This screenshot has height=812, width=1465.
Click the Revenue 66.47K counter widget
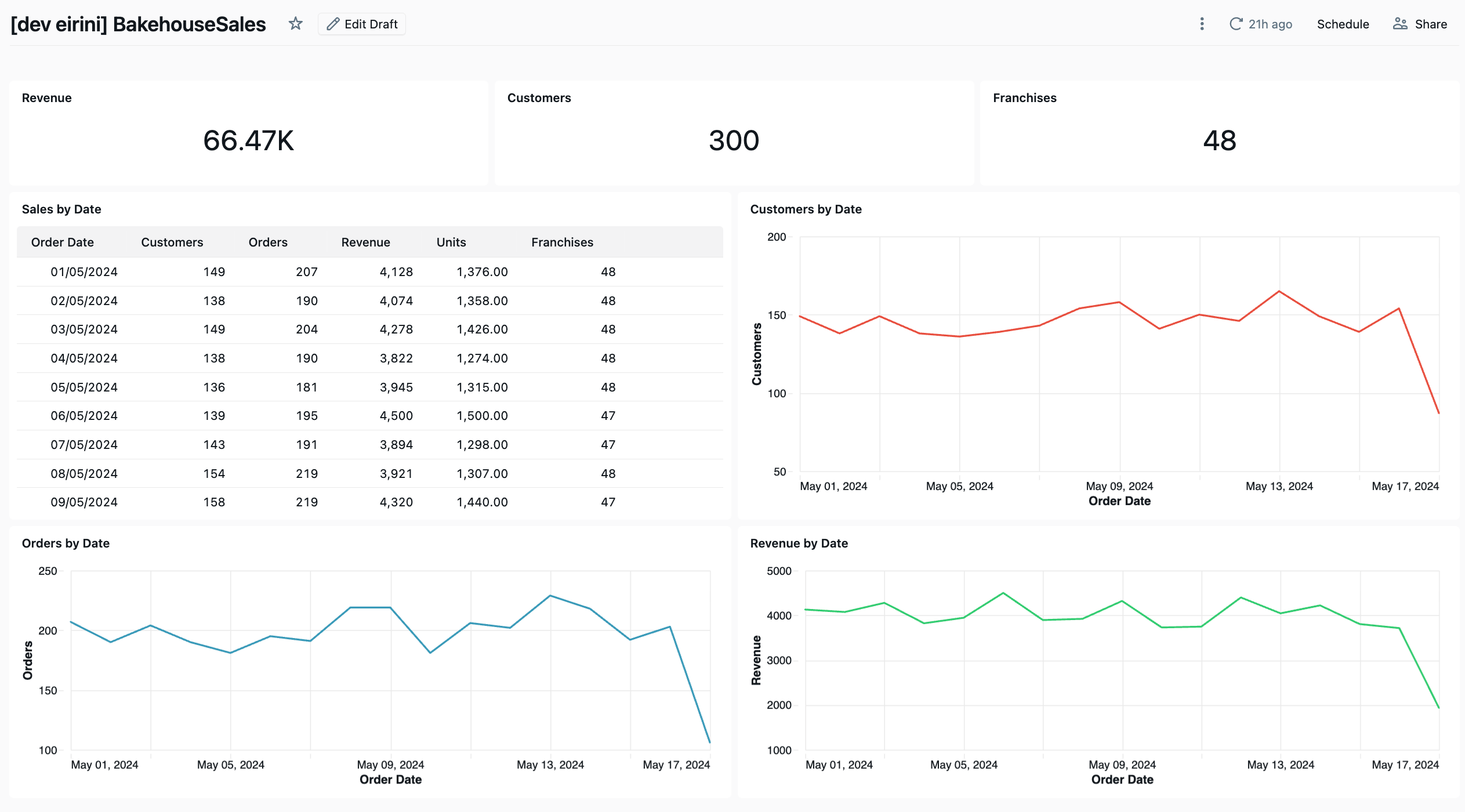coord(248,140)
